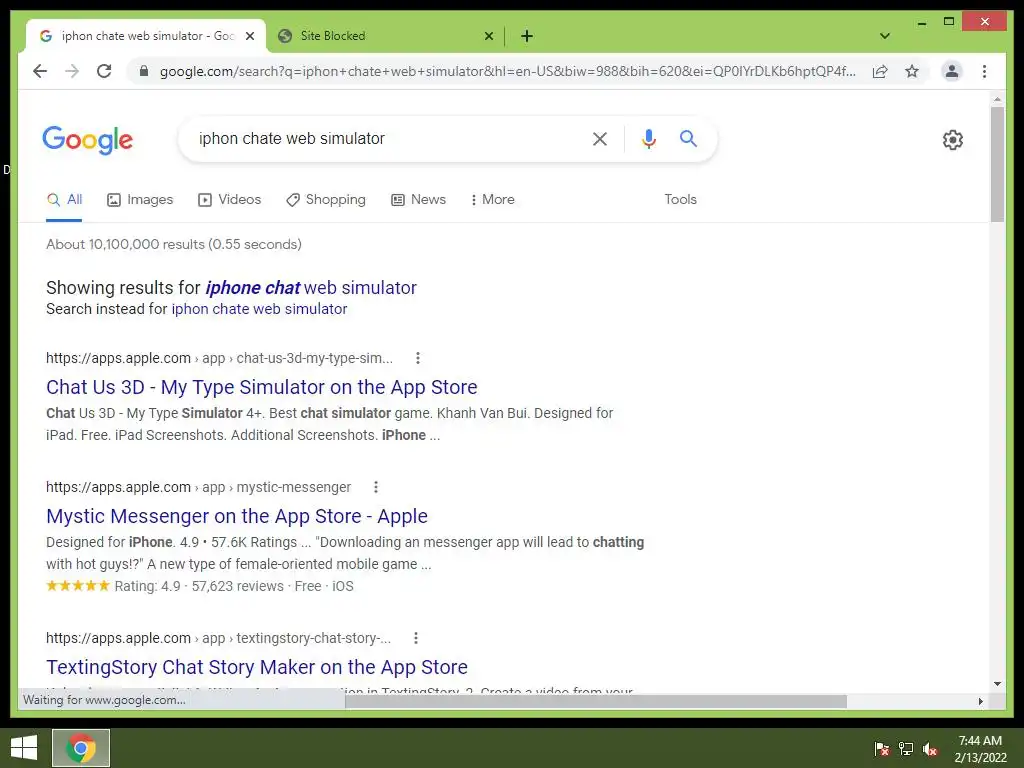This screenshot has height=768, width=1024.
Task: Open Mystic Messenger App Store result
Action: pyautogui.click(x=236, y=517)
